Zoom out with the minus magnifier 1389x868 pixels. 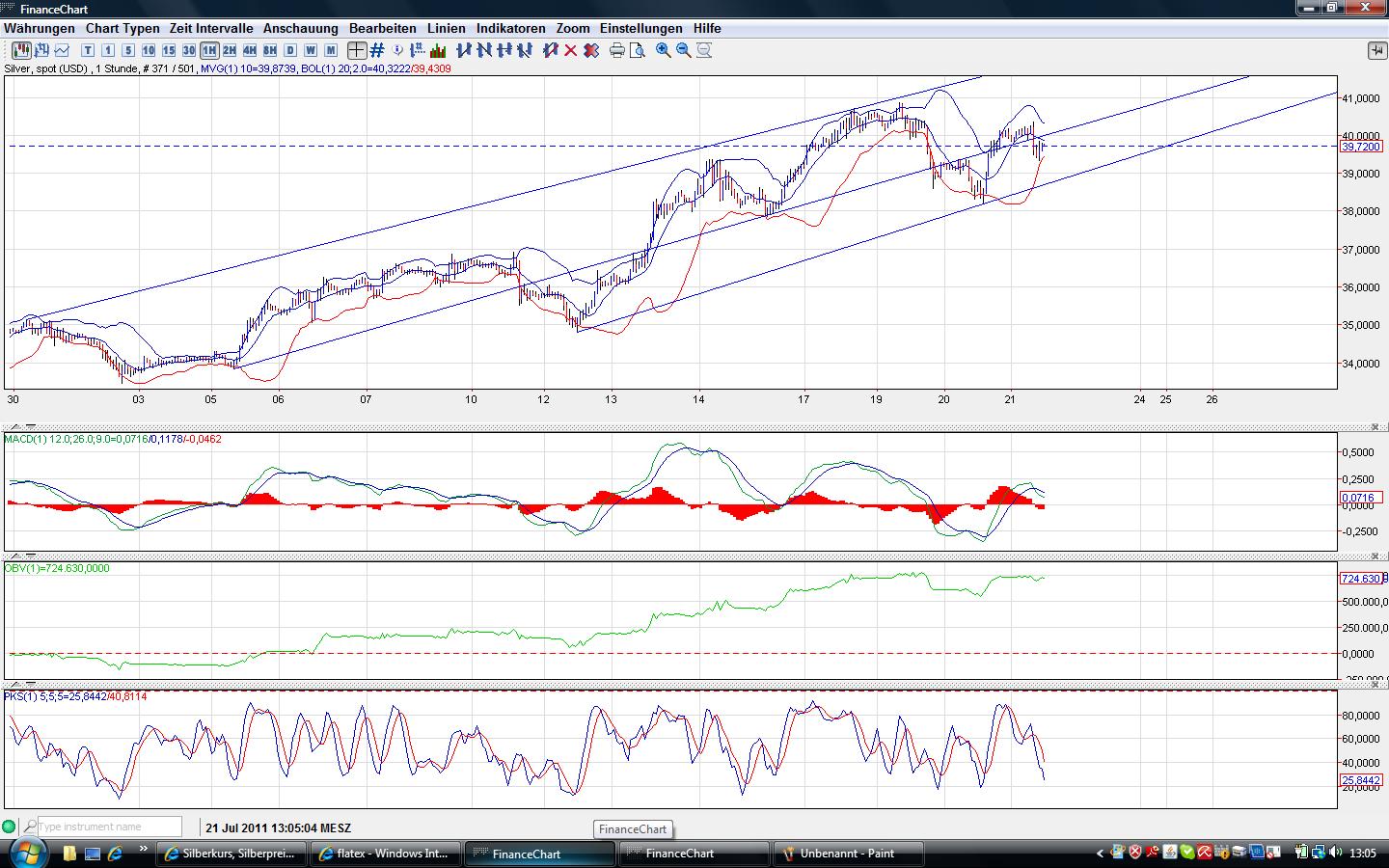pos(684,50)
